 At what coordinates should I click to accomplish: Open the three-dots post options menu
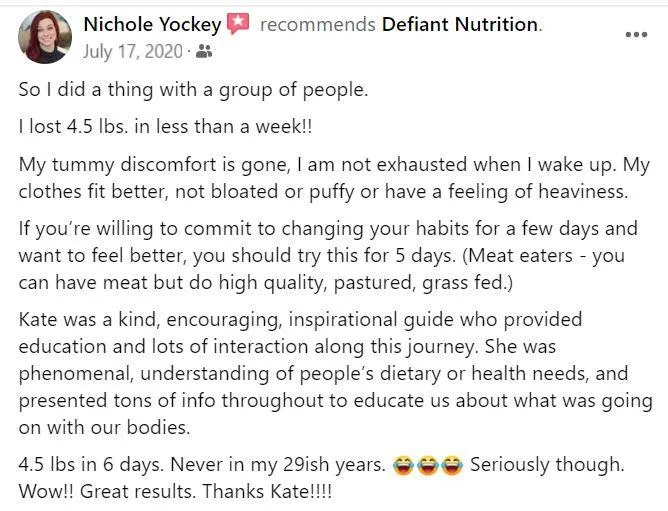[636, 35]
